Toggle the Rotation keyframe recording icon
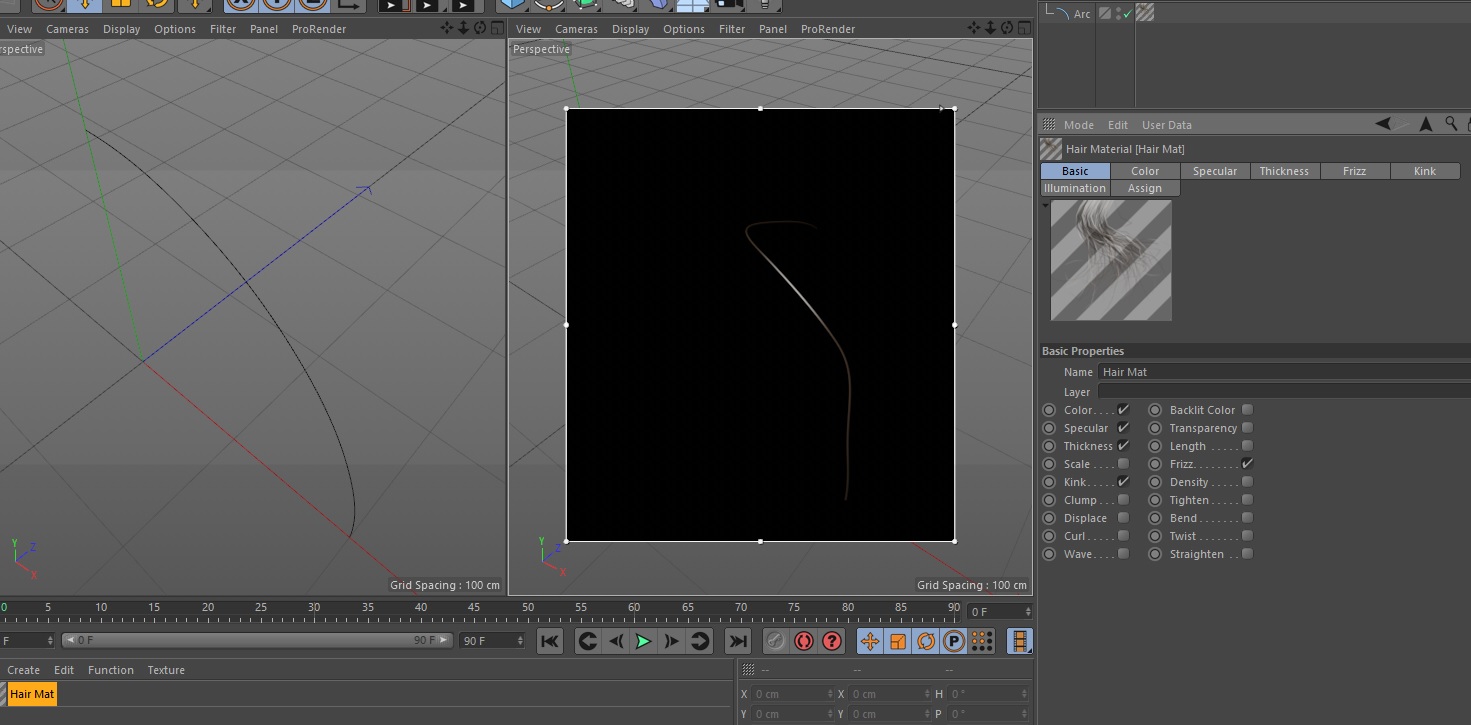Screen dimensions: 1471x725 (926, 641)
